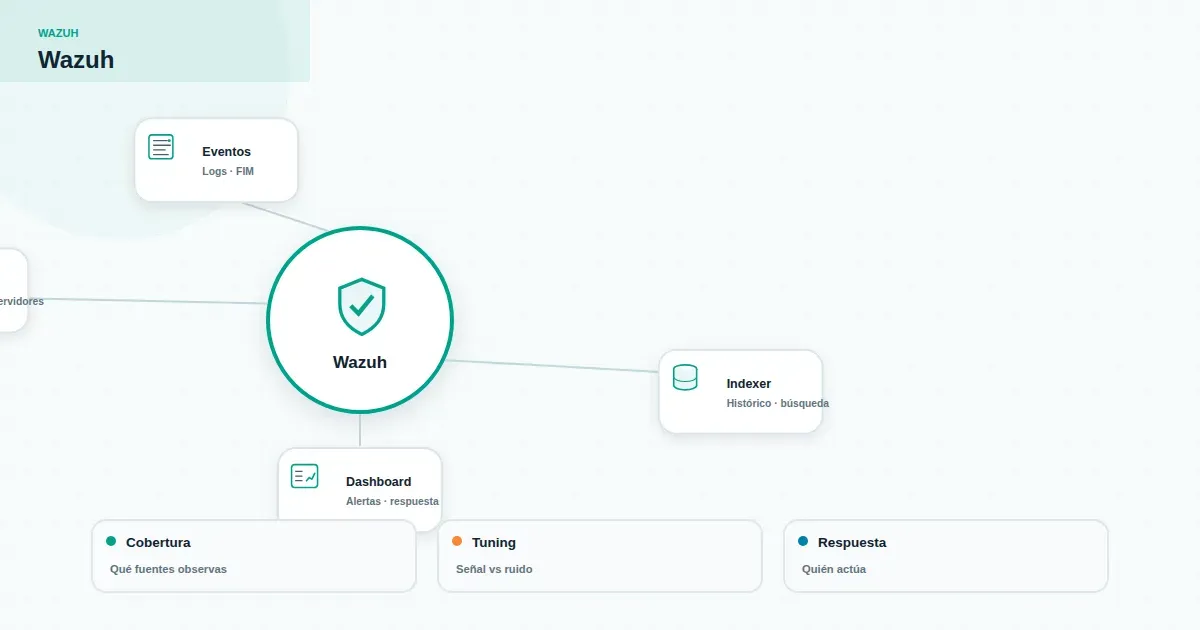Click the 'Logs · FIM' subtitle

point(228,171)
